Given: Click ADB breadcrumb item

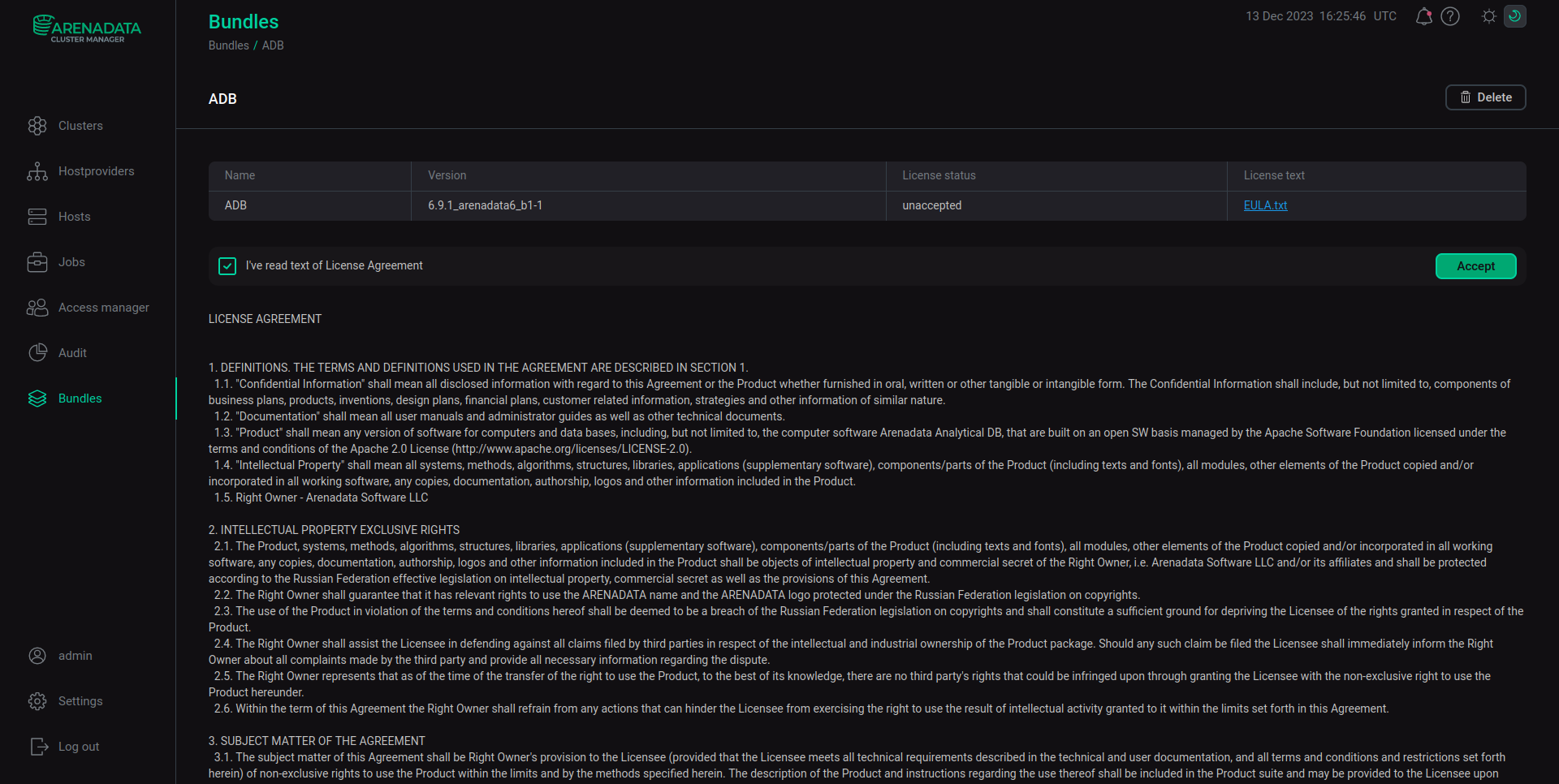Looking at the screenshot, I should pyautogui.click(x=273, y=45).
